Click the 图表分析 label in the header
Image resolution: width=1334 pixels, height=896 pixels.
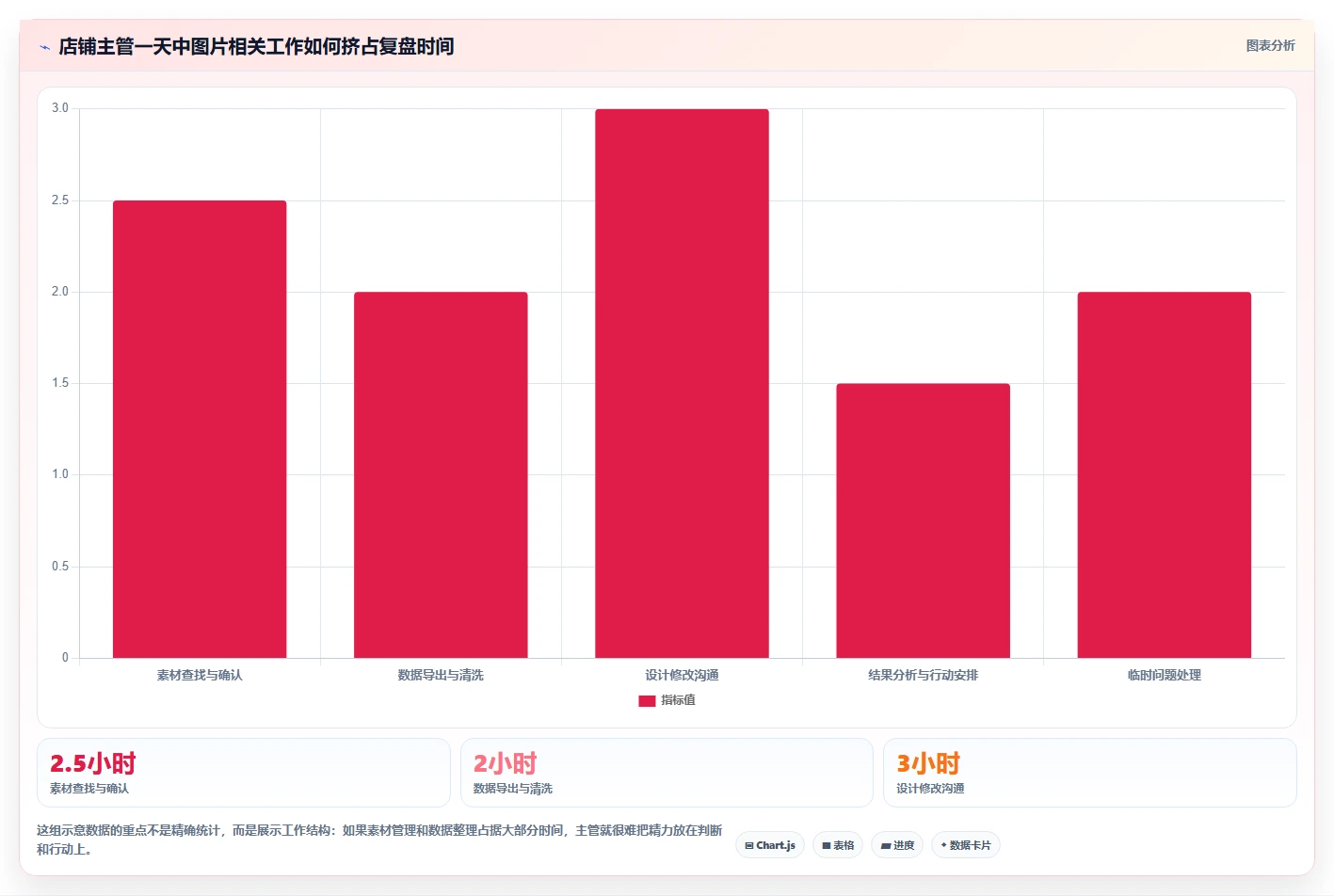(1270, 45)
